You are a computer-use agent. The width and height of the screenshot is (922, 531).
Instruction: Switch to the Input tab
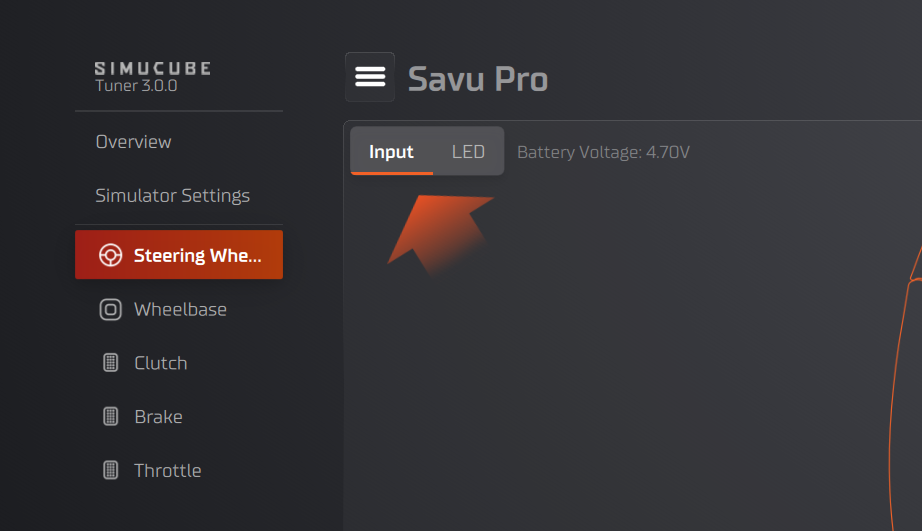coord(391,152)
